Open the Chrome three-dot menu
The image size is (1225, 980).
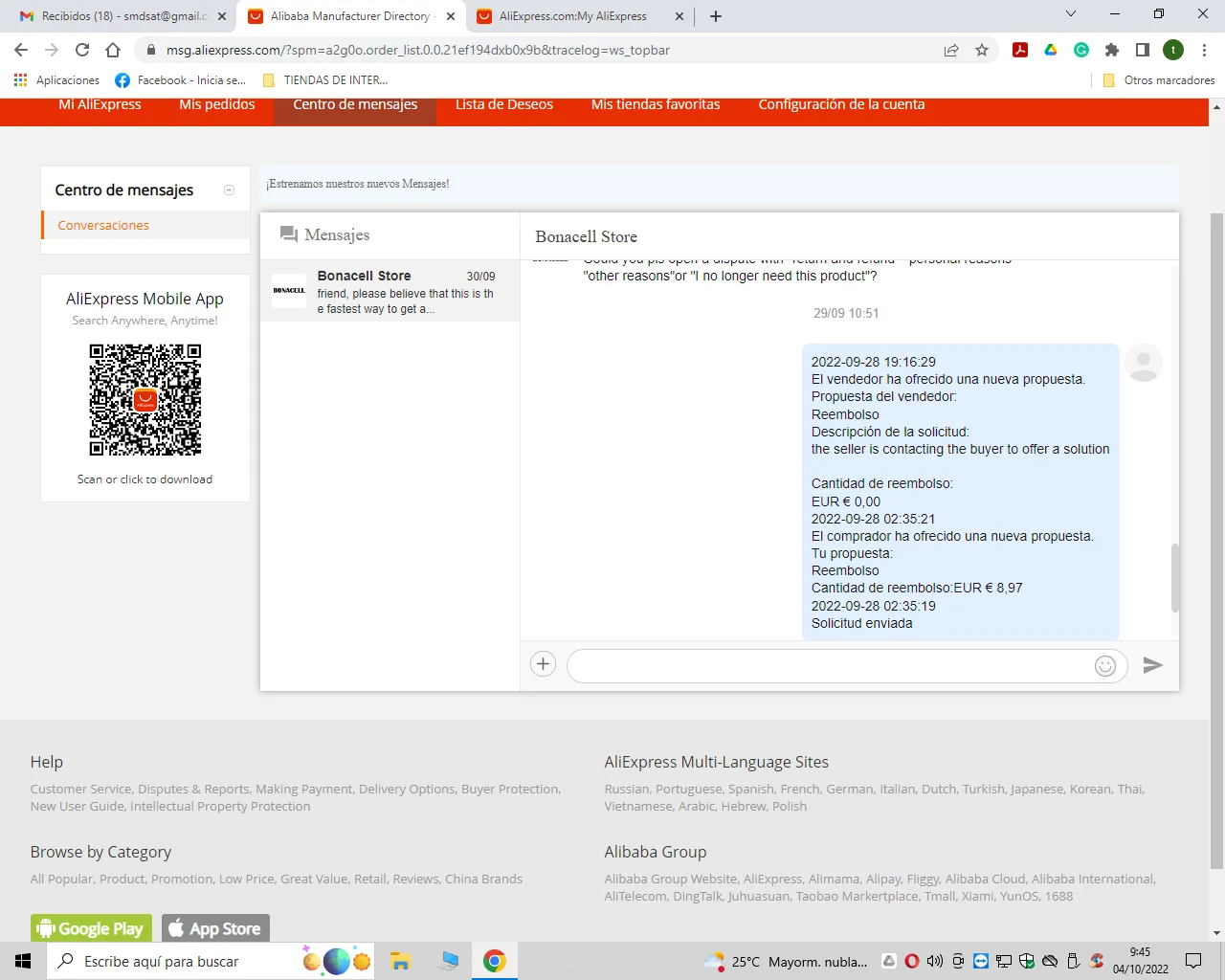click(x=1204, y=50)
